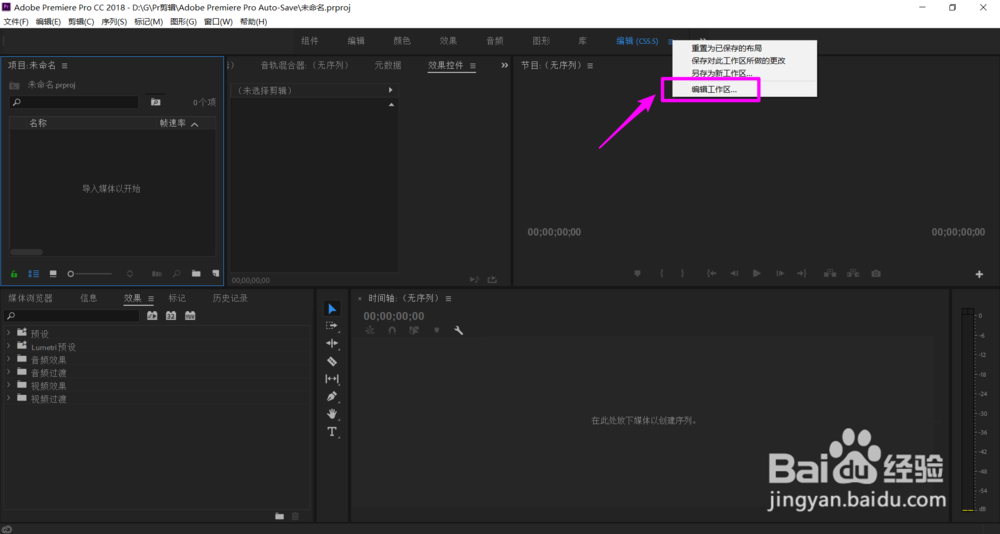Expand the 预设 effects folder
This screenshot has width=1000, height=534.
coord(8,333)
